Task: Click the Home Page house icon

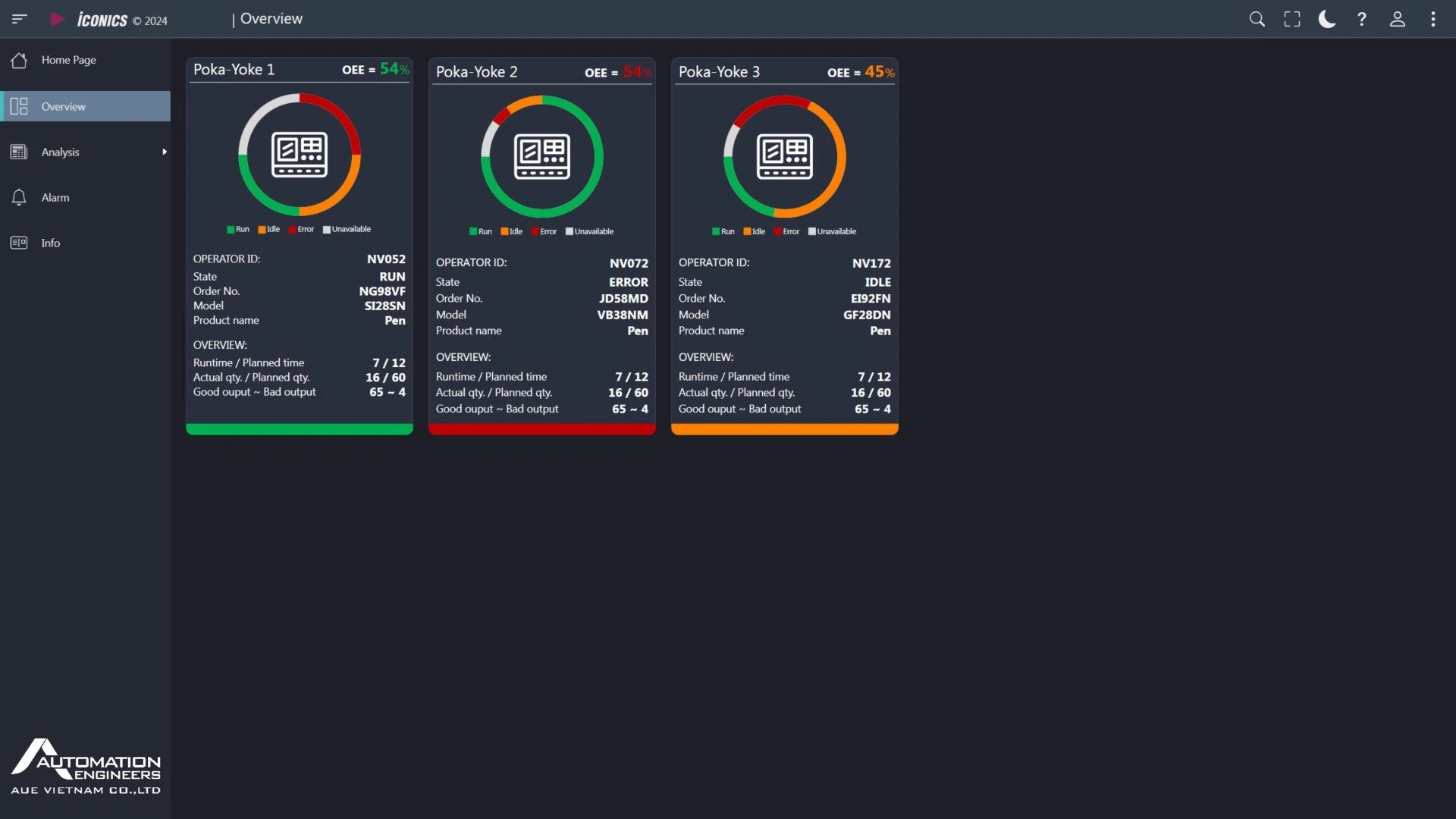Action: (x=19, y=60)
